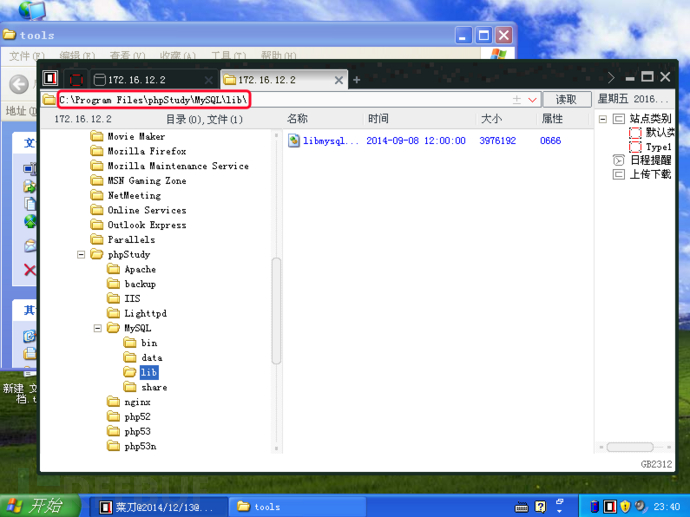
Task: Select the Apache folder icon
Action: 114,269
